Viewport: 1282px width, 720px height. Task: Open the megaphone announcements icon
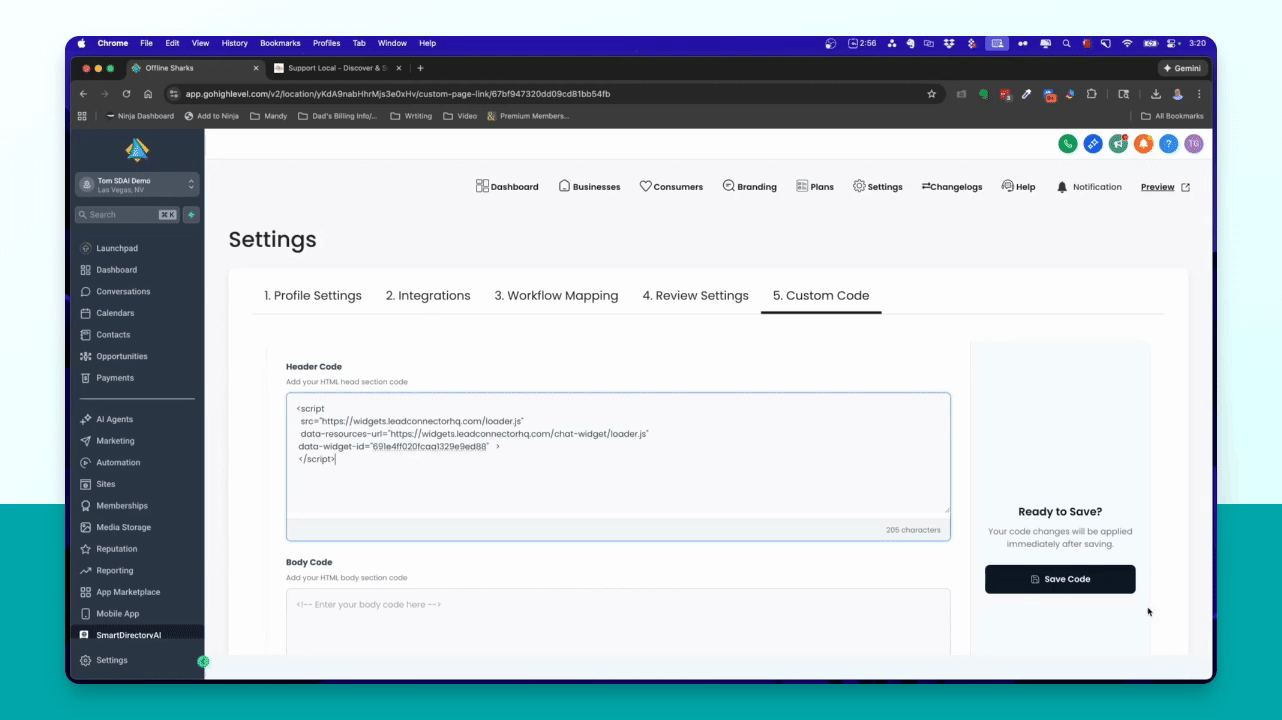[x=1118, y=144]
